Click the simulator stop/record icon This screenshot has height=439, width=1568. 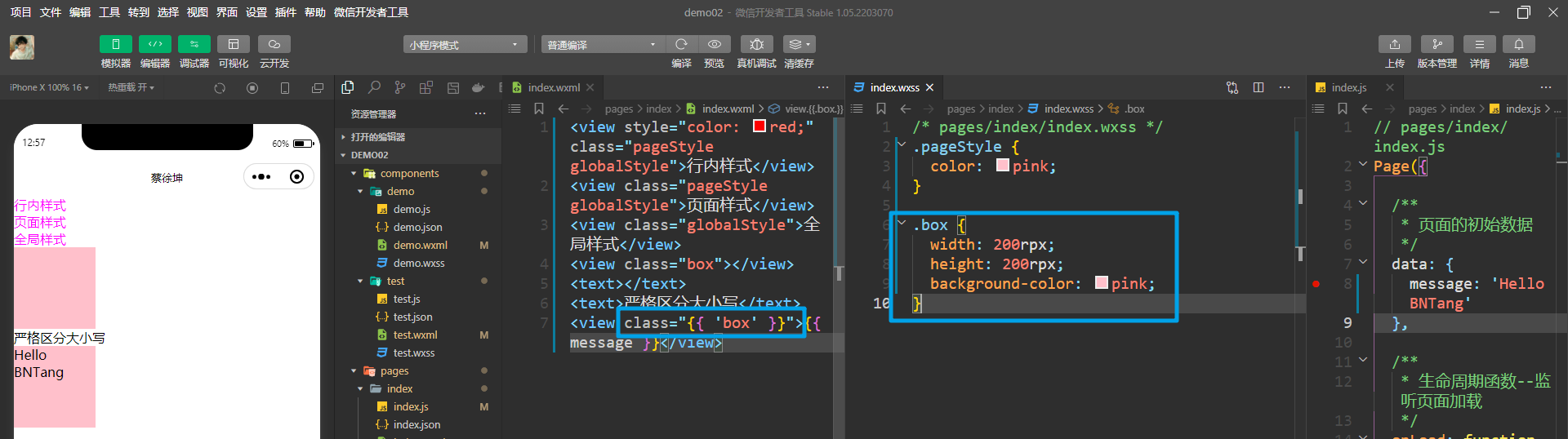(x=252, y=88)
